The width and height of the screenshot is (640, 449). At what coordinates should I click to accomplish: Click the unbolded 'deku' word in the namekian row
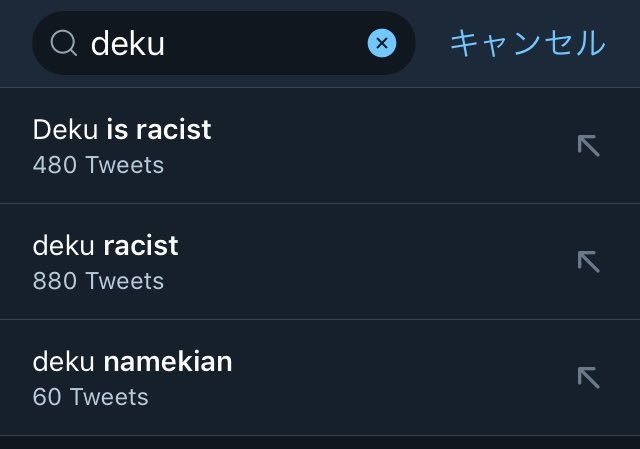click(x=64, y=362)
